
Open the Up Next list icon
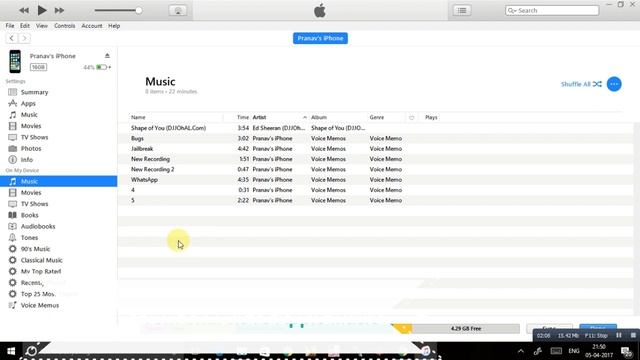coord(462,11)
